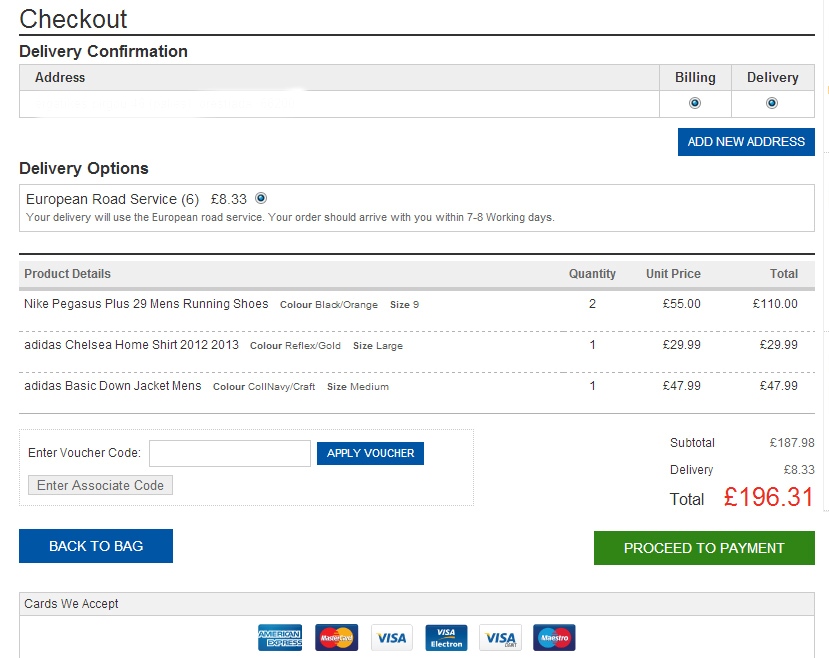Click the Size Medium label
Screen dimensions: 829x658
358,387
